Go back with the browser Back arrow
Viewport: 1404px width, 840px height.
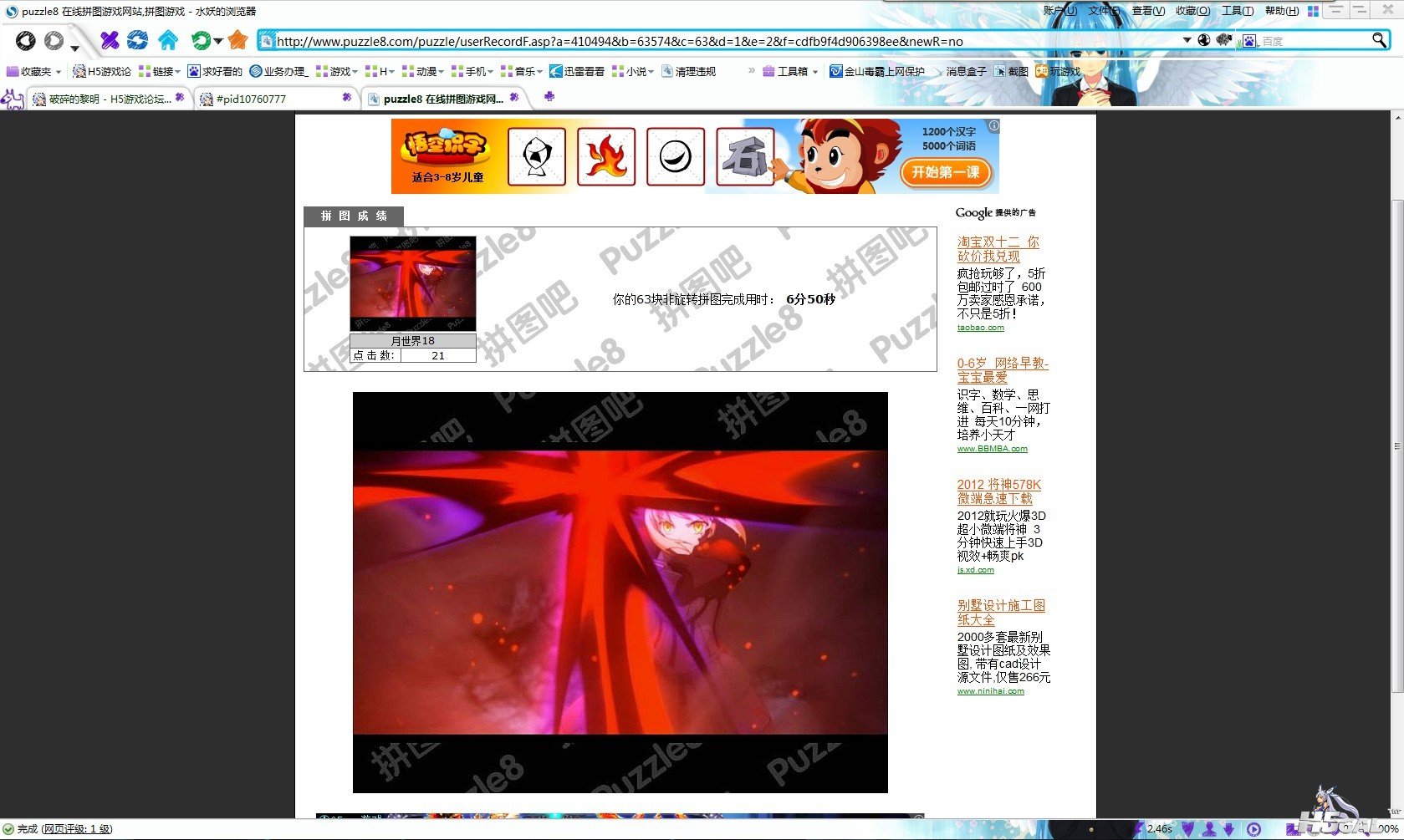point(26,40)
